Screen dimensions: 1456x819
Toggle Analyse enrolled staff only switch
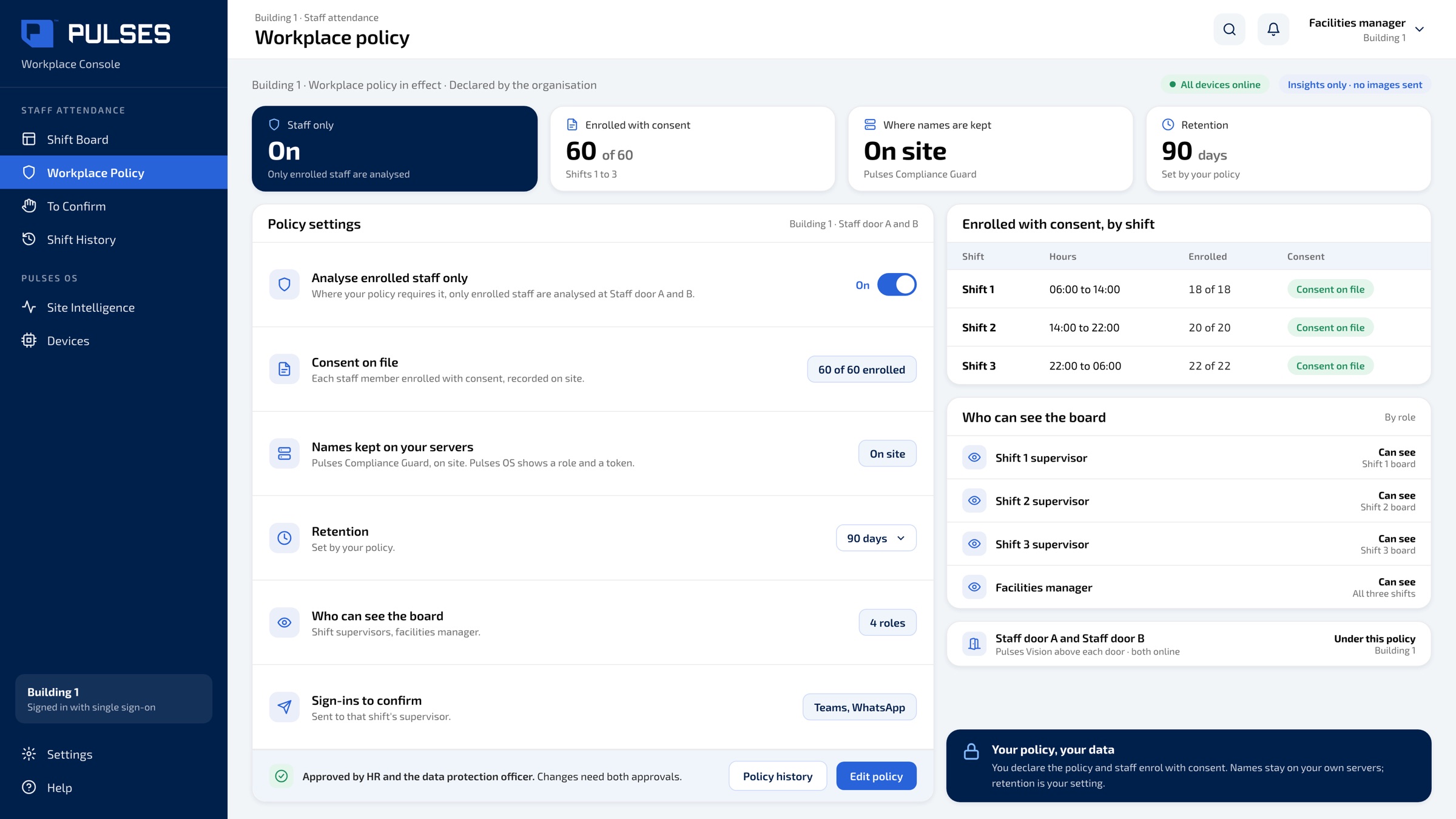(897, 285)
